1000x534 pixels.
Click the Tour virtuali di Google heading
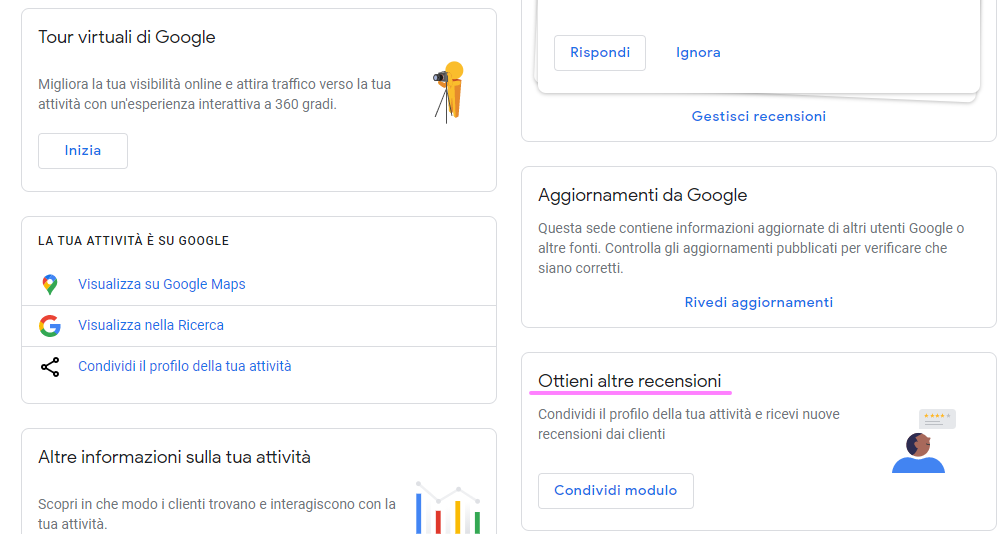127,38
